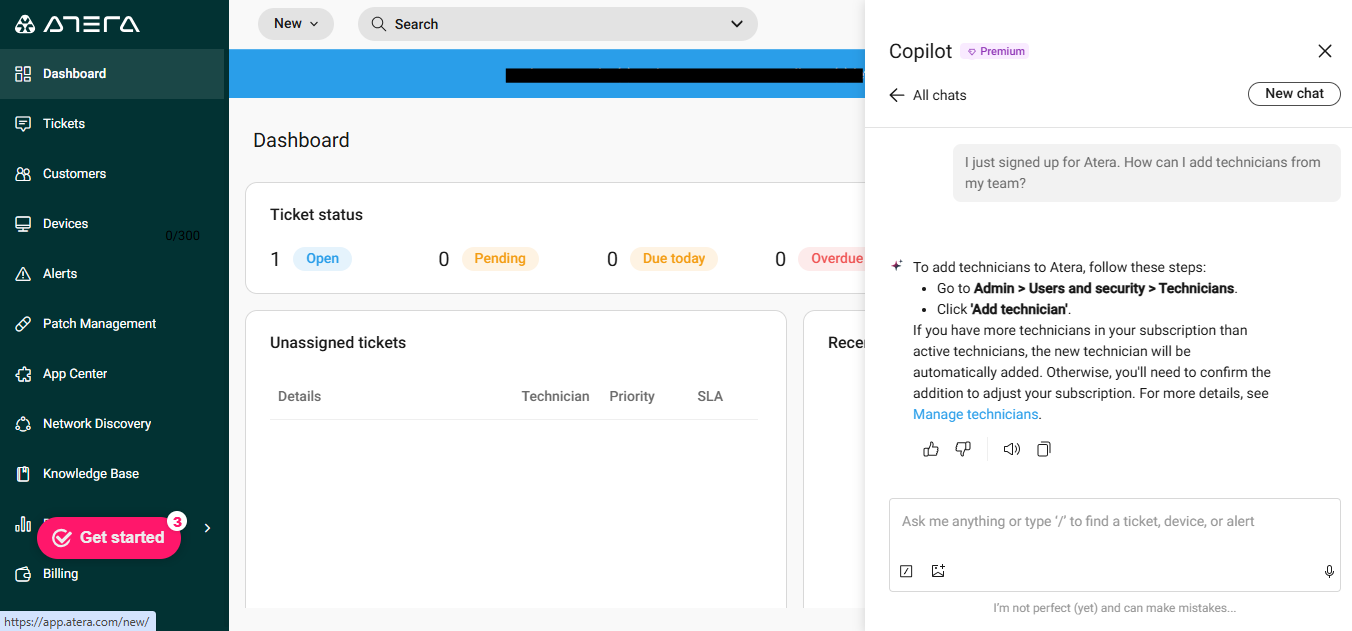Viewport: 1352px width, 631px height.
Task: Copy the Copilot response
Action: point(1044,450)
